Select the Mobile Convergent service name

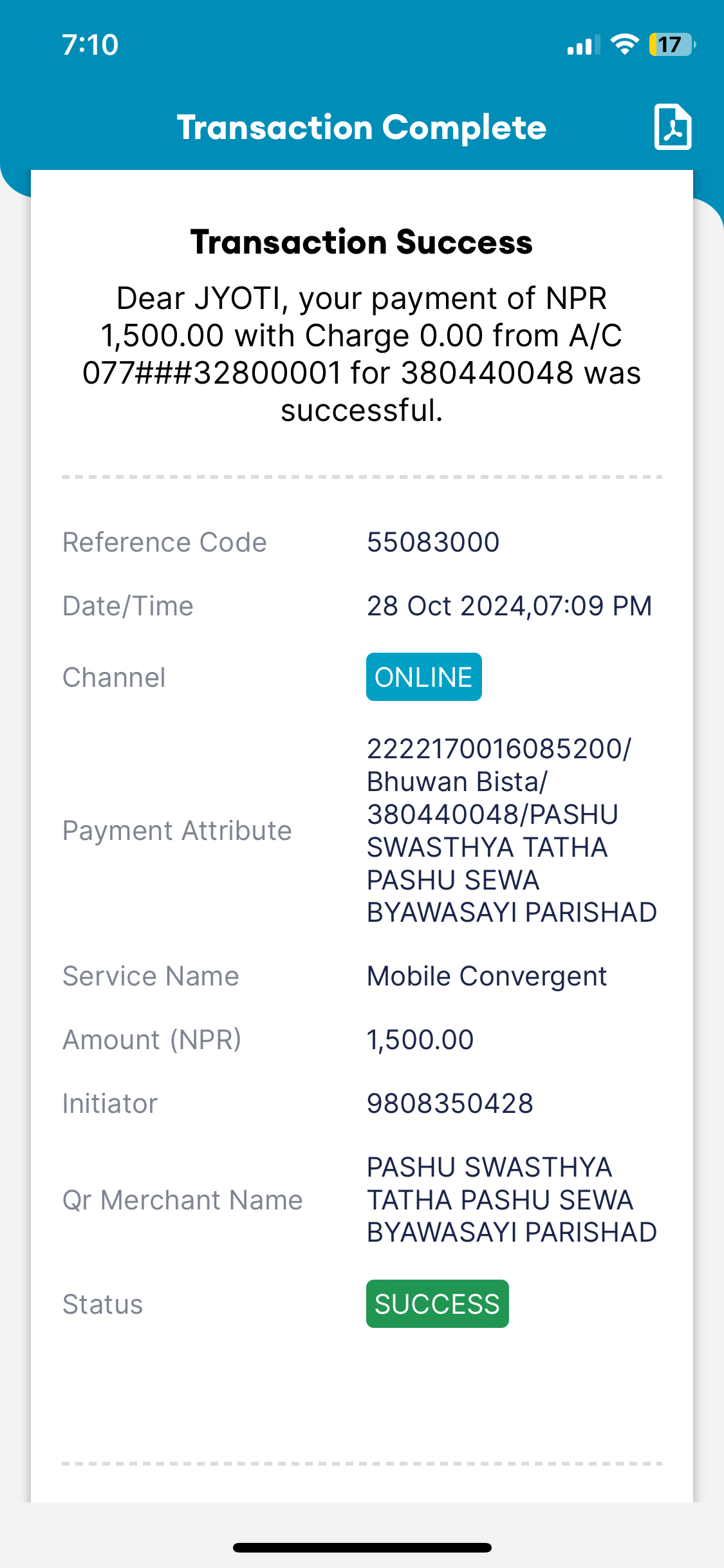pyautogui.click(x=487, y=976)
